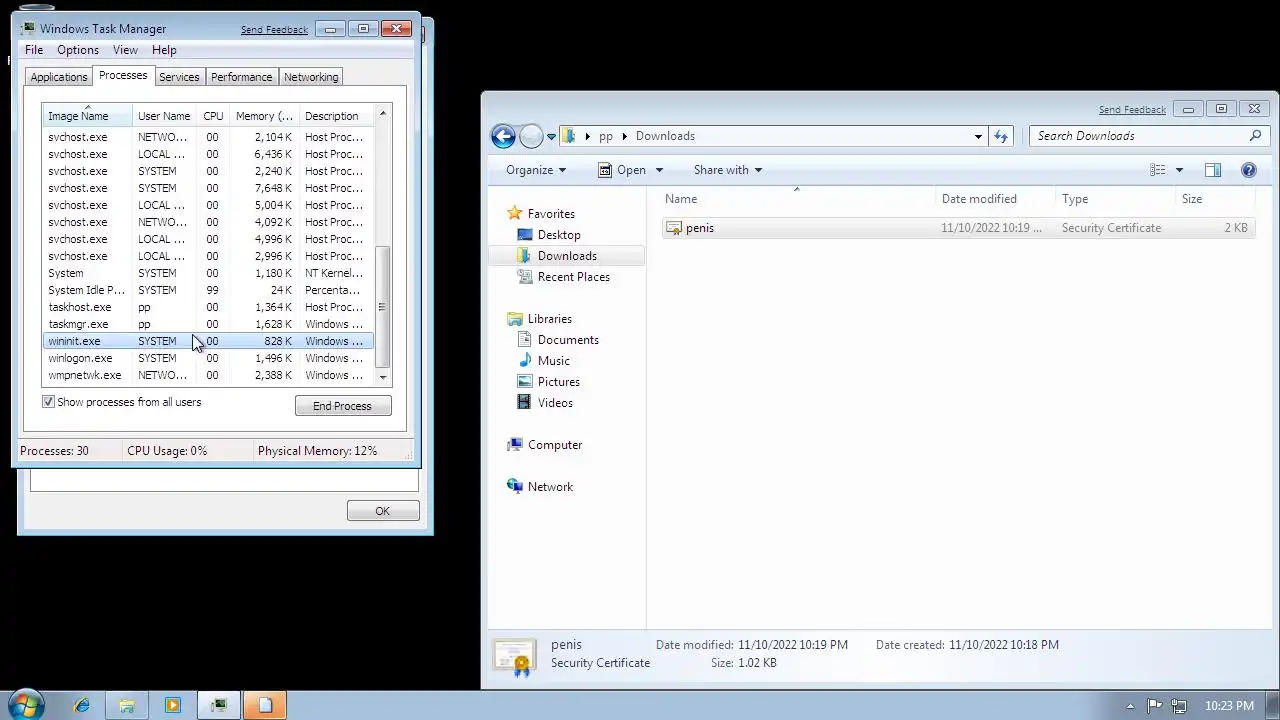Screen dimensions: 1280x720
Task: Click the taskbar clock
Action: point(1229,706)
